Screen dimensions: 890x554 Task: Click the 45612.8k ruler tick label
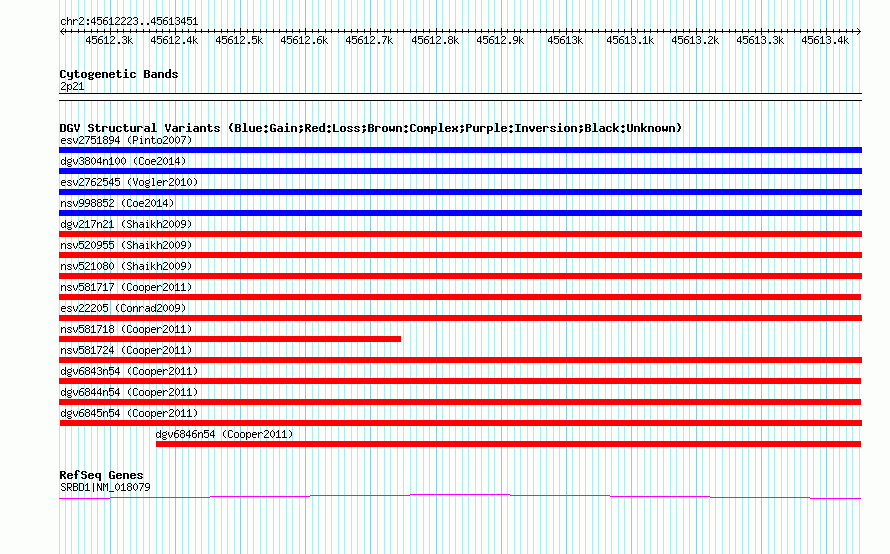tap(435, 40)
